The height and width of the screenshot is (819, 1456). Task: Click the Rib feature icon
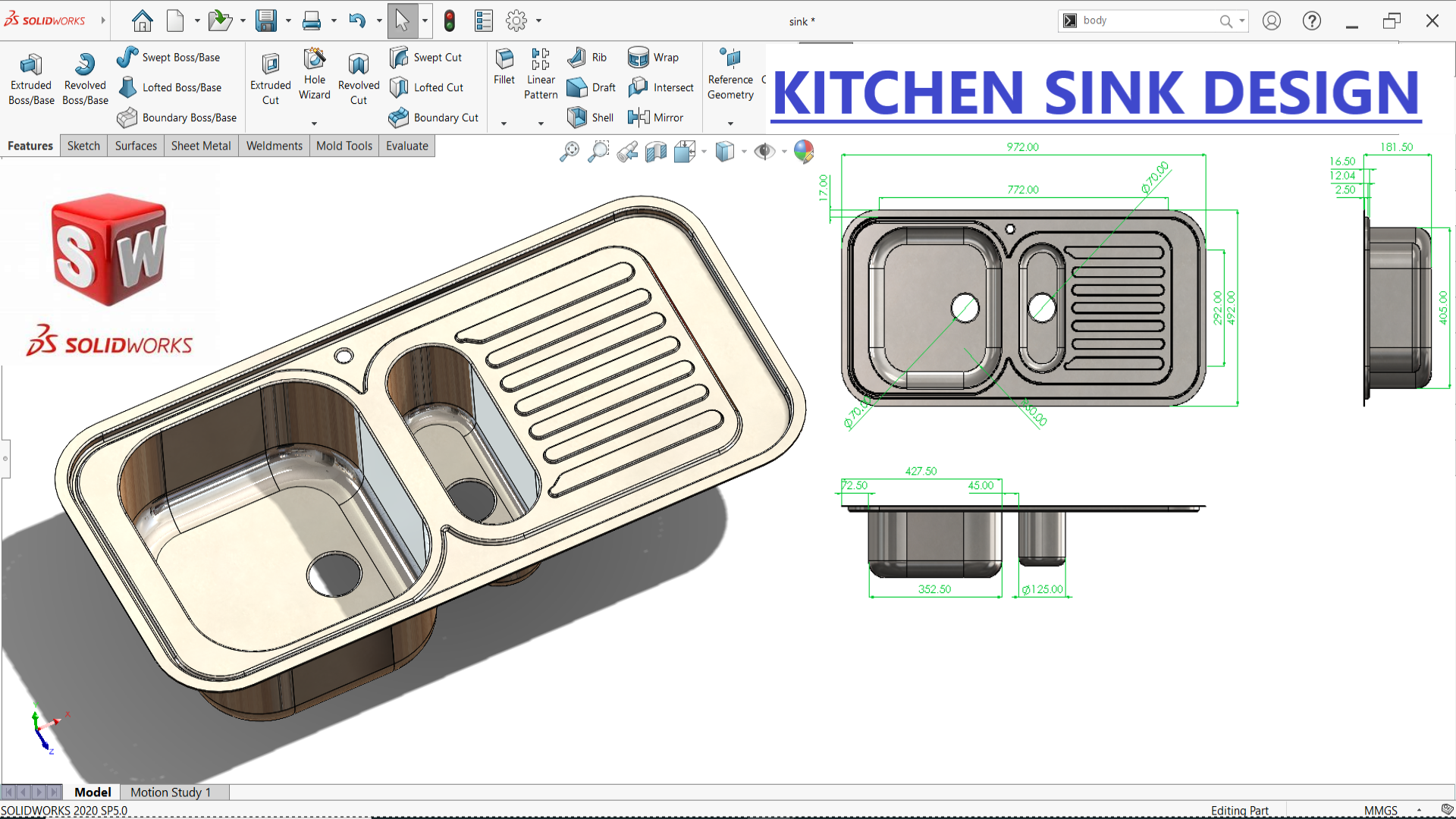click(588, 57)
